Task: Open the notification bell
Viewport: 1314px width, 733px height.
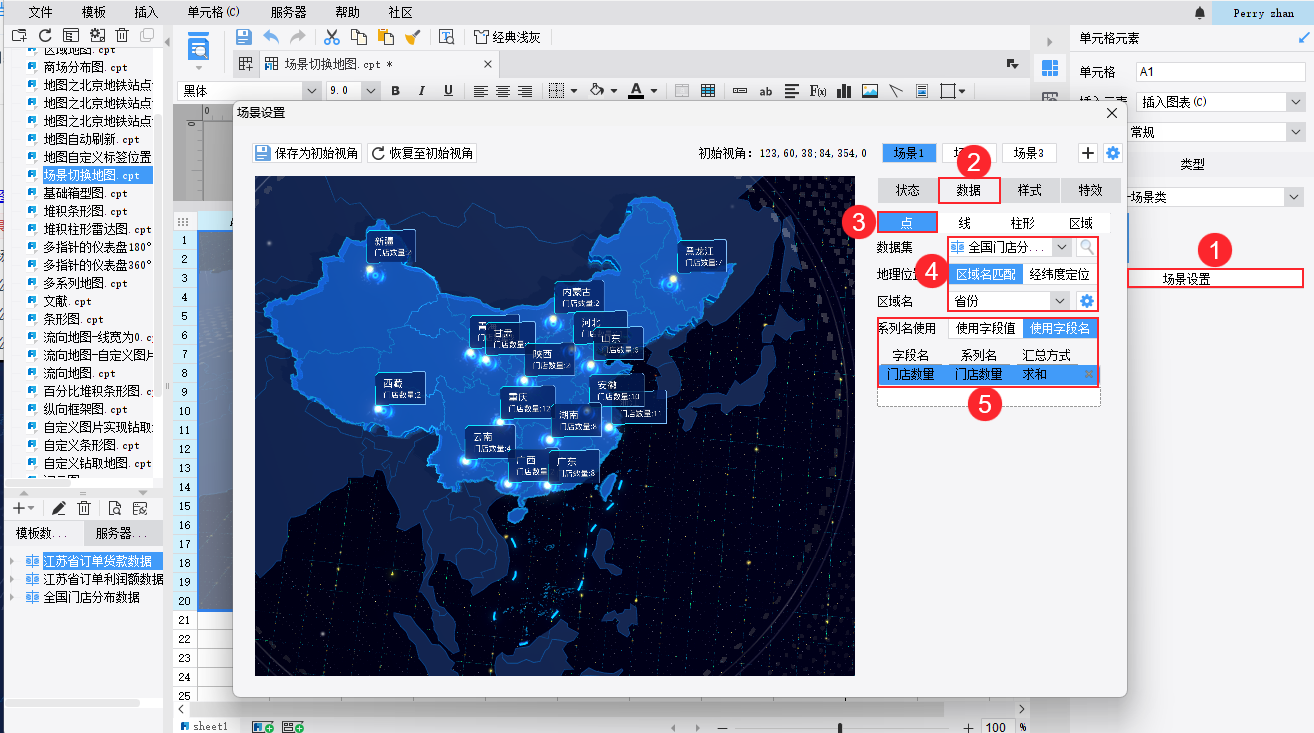Action: click(x=1200, y=13)
